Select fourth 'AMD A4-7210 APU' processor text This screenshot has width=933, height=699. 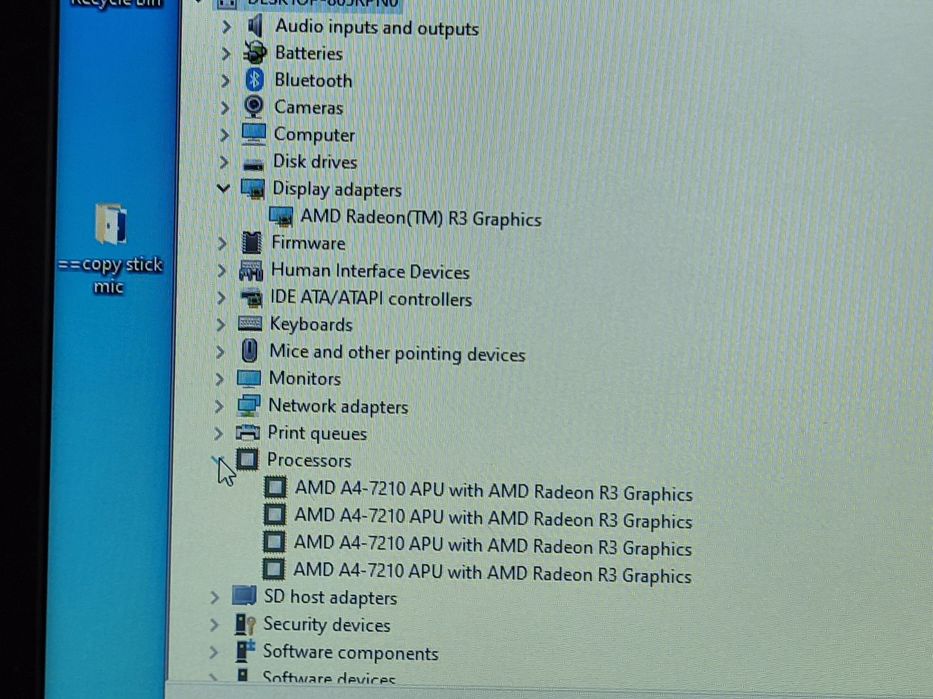tap(492, 573)
